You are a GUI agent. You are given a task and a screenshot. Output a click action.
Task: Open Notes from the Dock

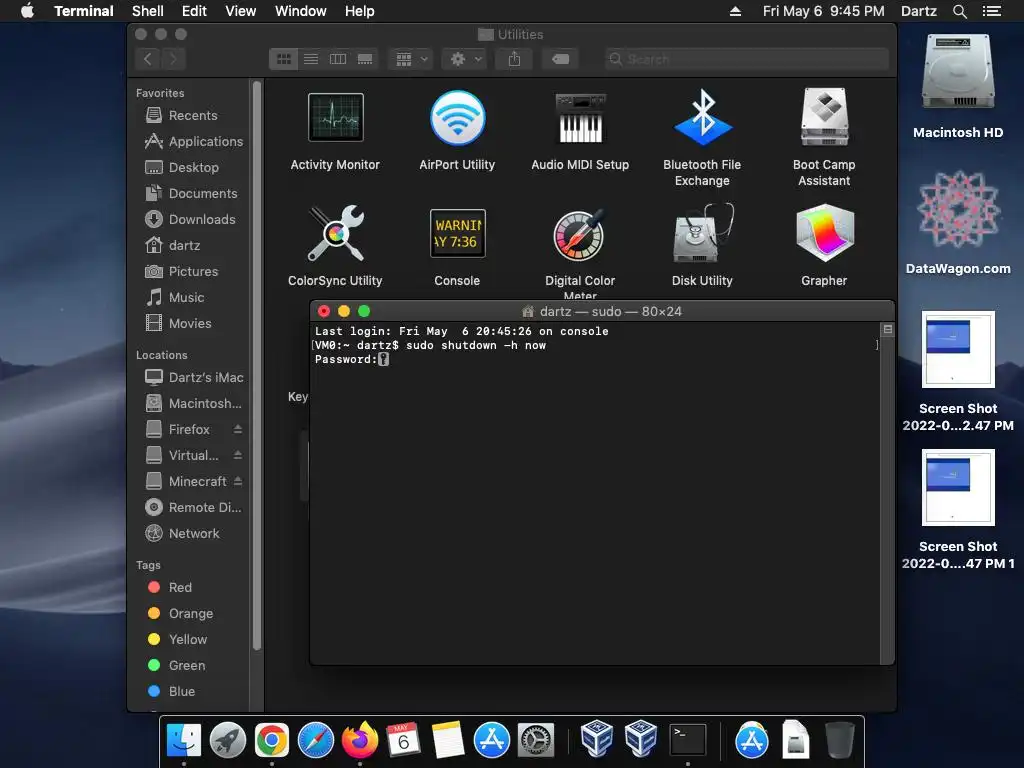pos(448,740)
